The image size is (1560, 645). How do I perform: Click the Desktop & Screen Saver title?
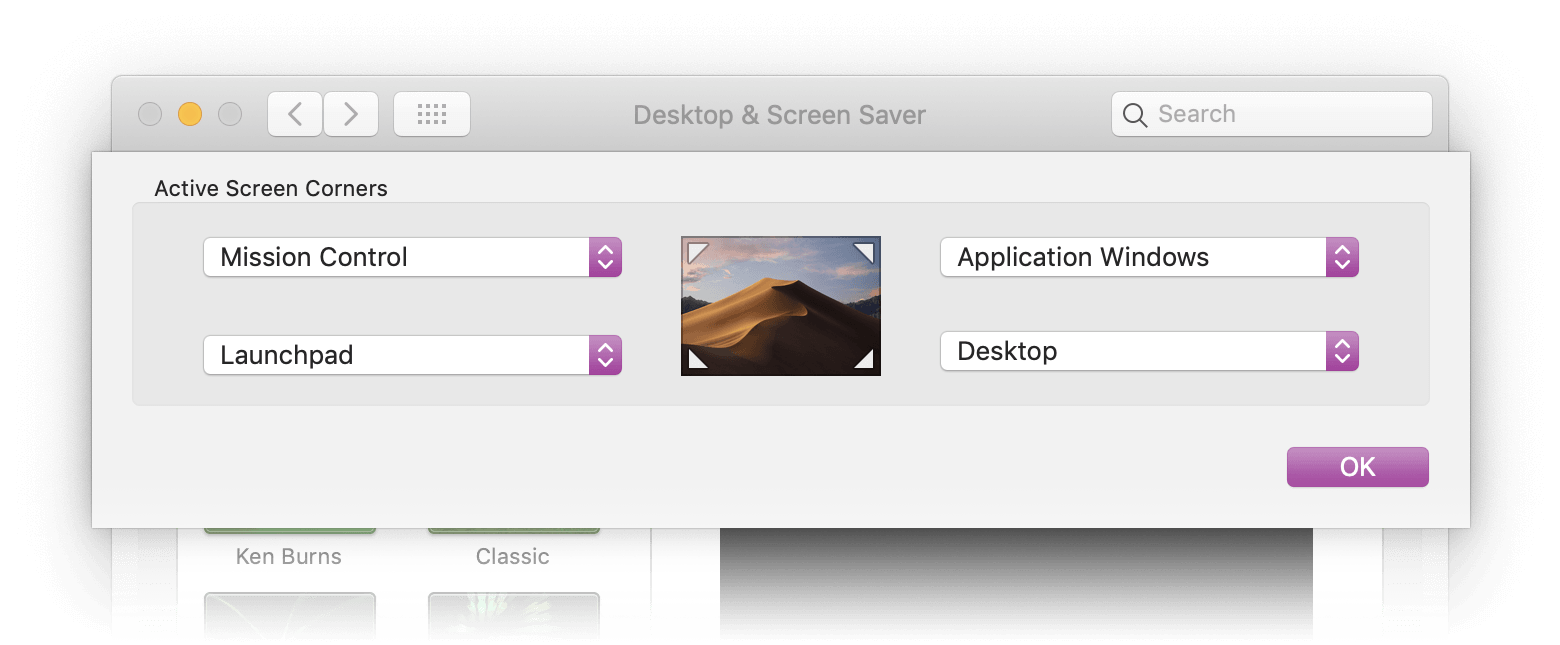pos(780,115)
